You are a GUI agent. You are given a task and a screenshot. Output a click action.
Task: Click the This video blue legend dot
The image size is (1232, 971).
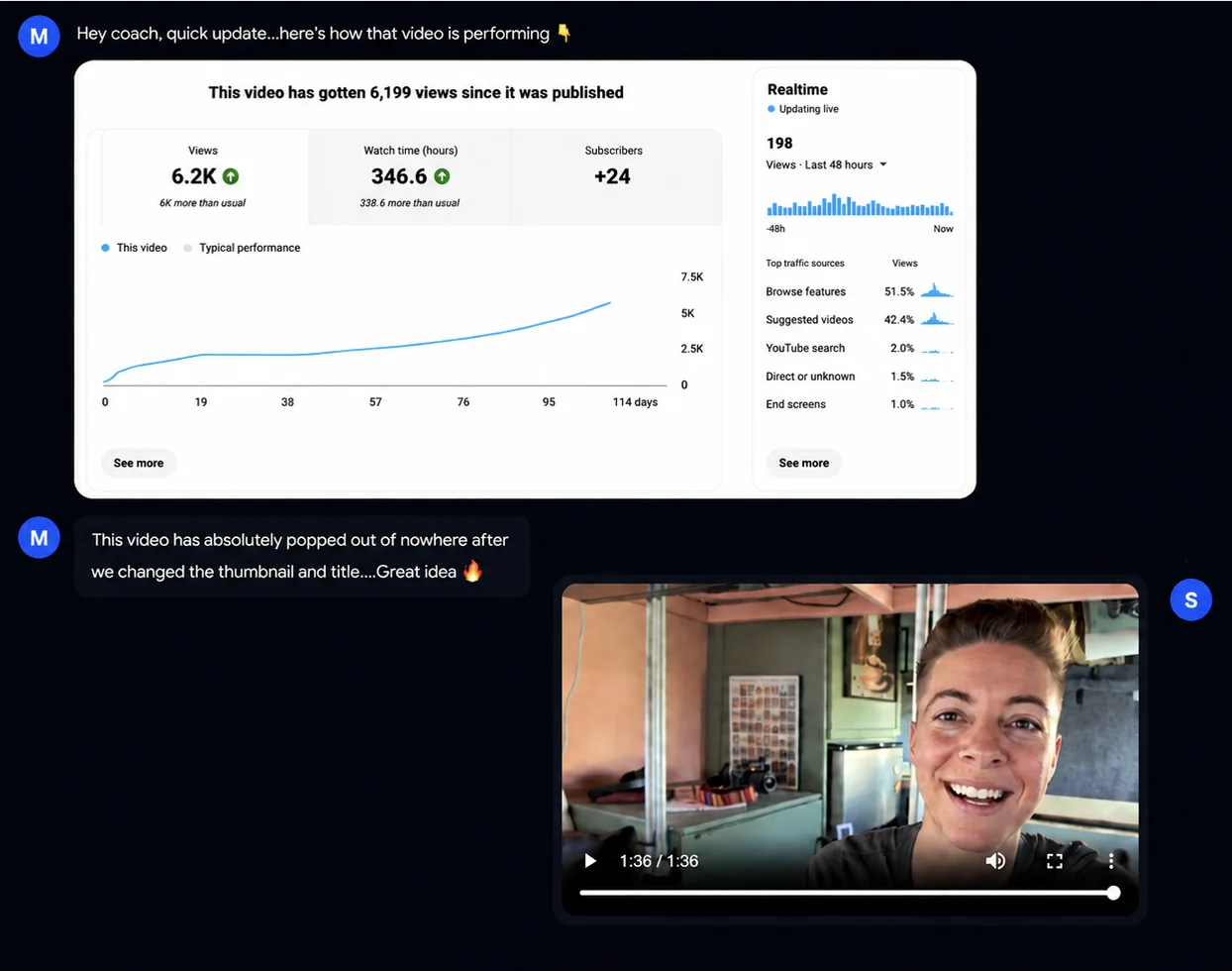tap(105, 248)
